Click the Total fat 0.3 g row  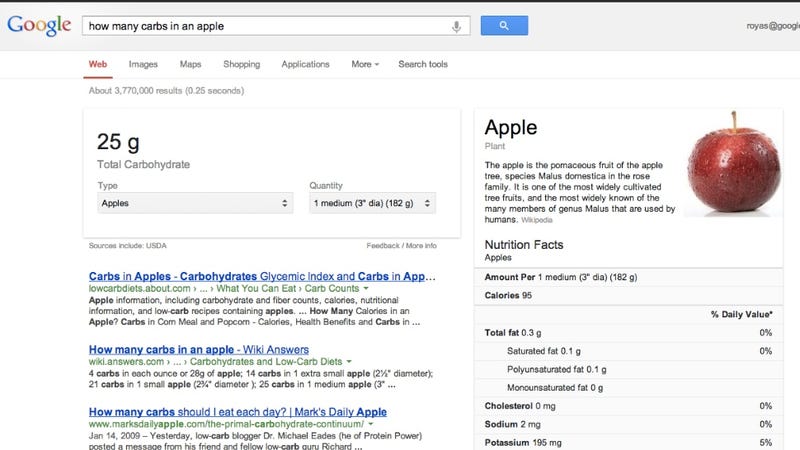(629, 333)
